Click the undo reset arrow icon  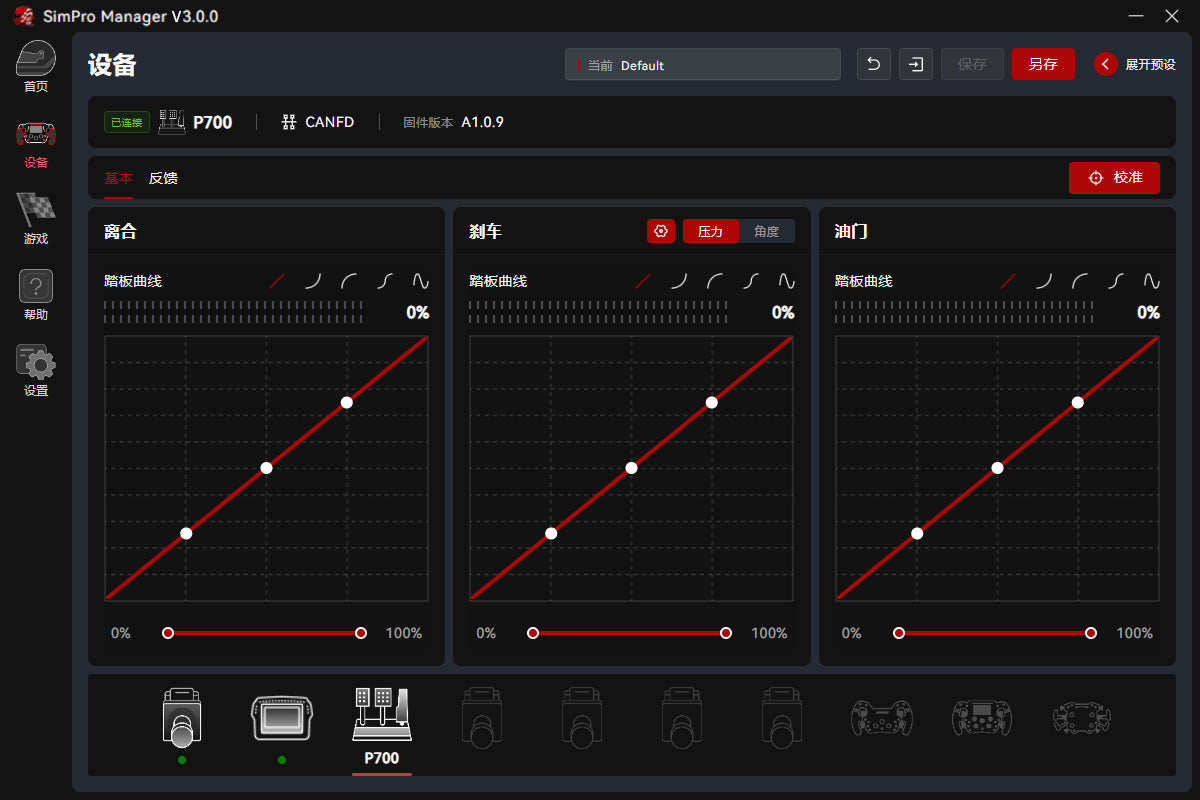(873, 64)
